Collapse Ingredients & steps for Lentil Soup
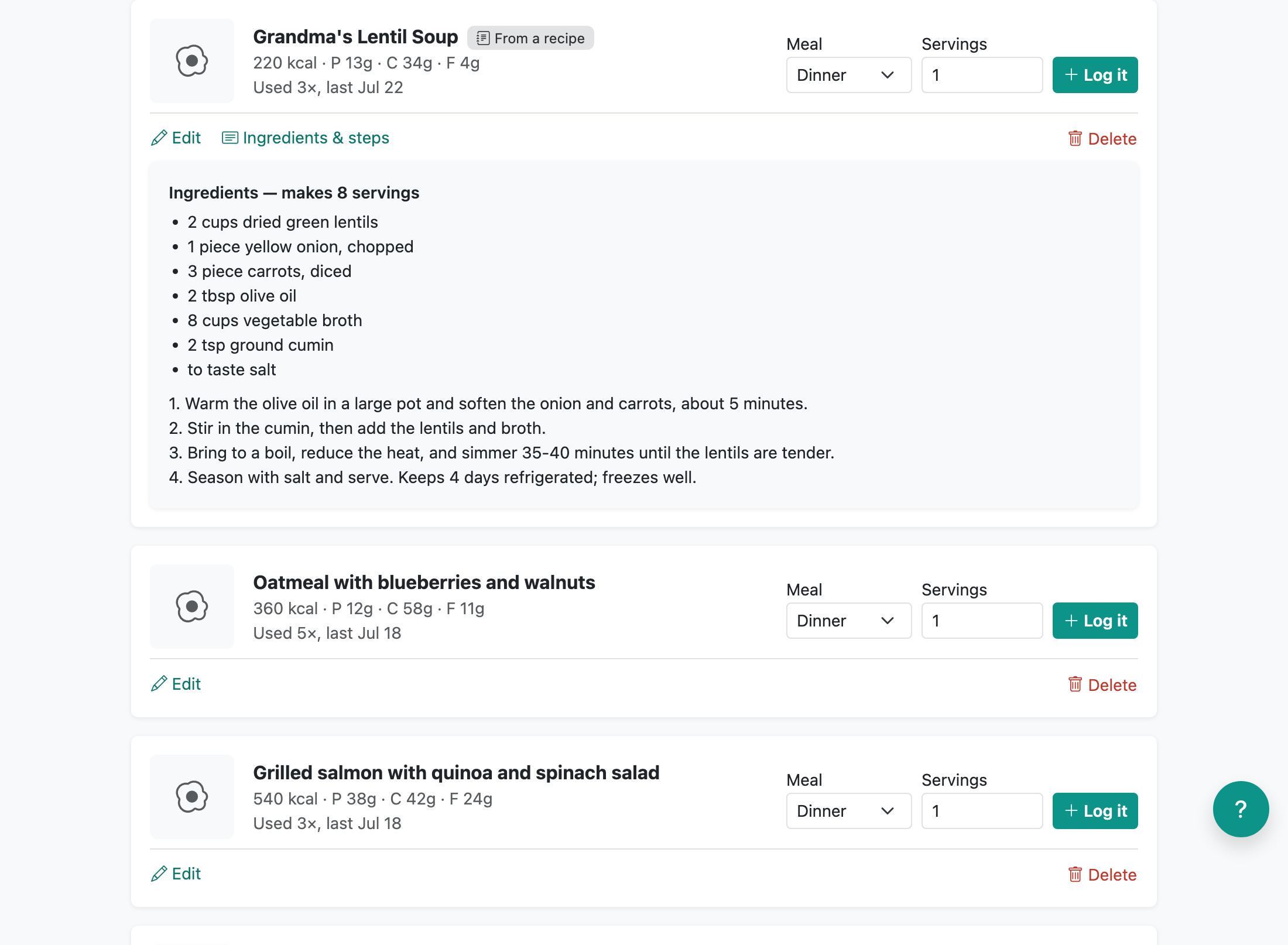This screenshot has width=1288, height=945. (x=305, y=138)
